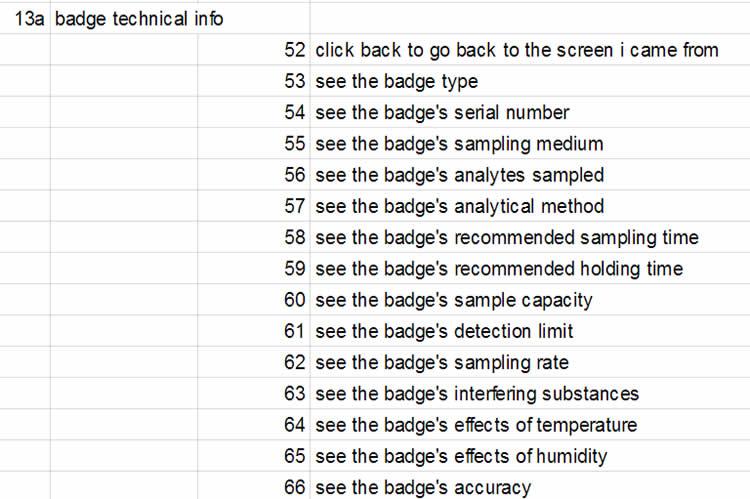The height and width of the screenshot is (499, 750).
Task: Select cell containing number 52
Action: point(294,50)
